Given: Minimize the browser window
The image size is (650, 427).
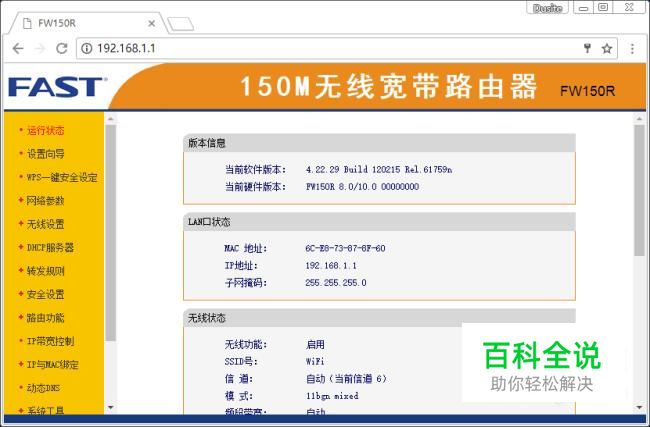Looking at the screenshot, I should 583,8.
